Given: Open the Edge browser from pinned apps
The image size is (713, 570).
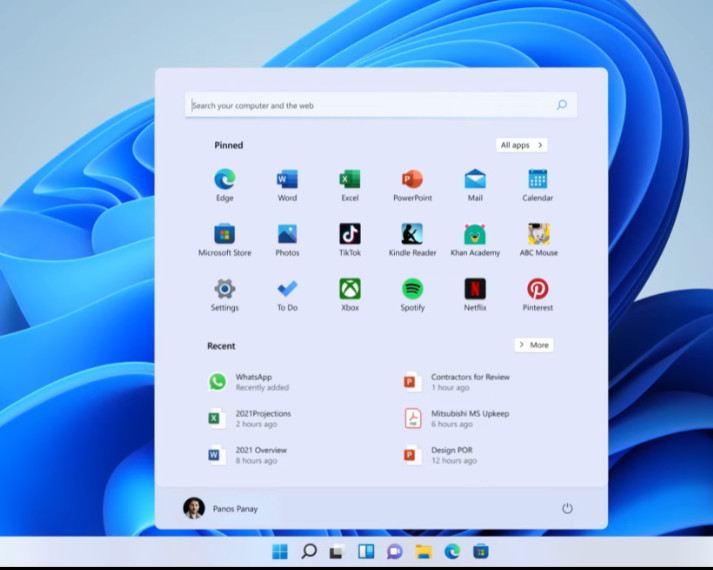Looking at the screenshot, I should (x=224, y=180).
